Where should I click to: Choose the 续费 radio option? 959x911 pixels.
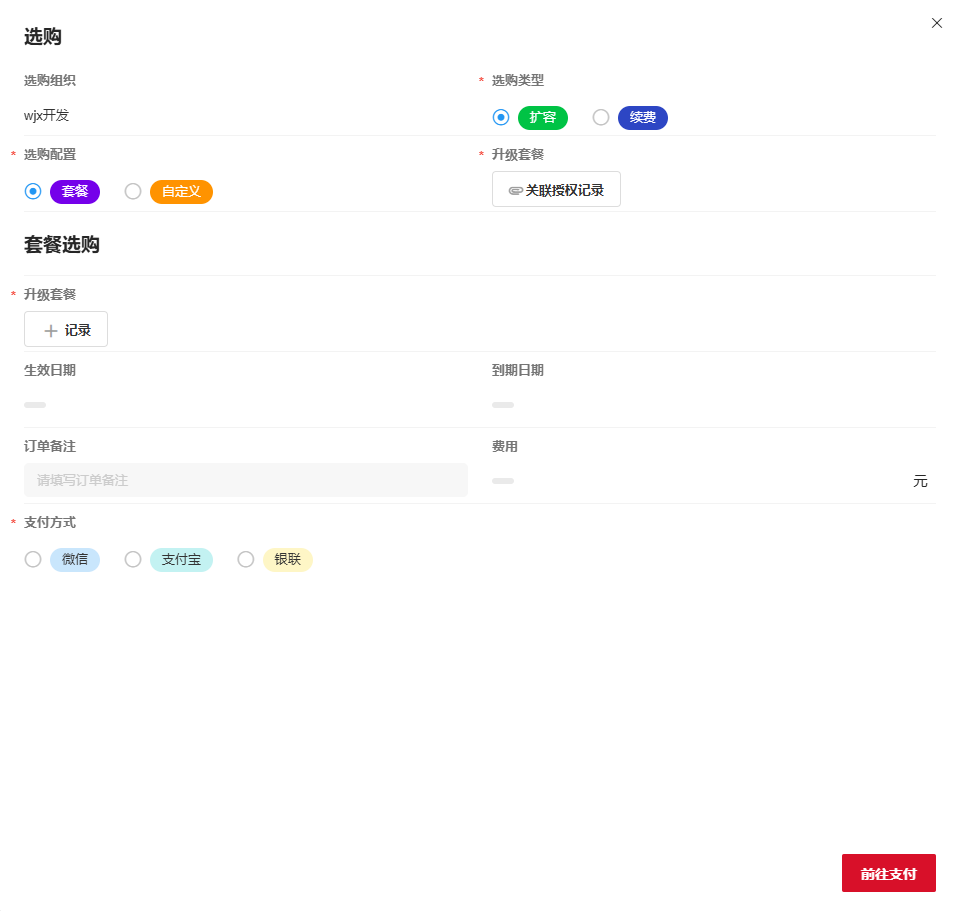(601, 118)
